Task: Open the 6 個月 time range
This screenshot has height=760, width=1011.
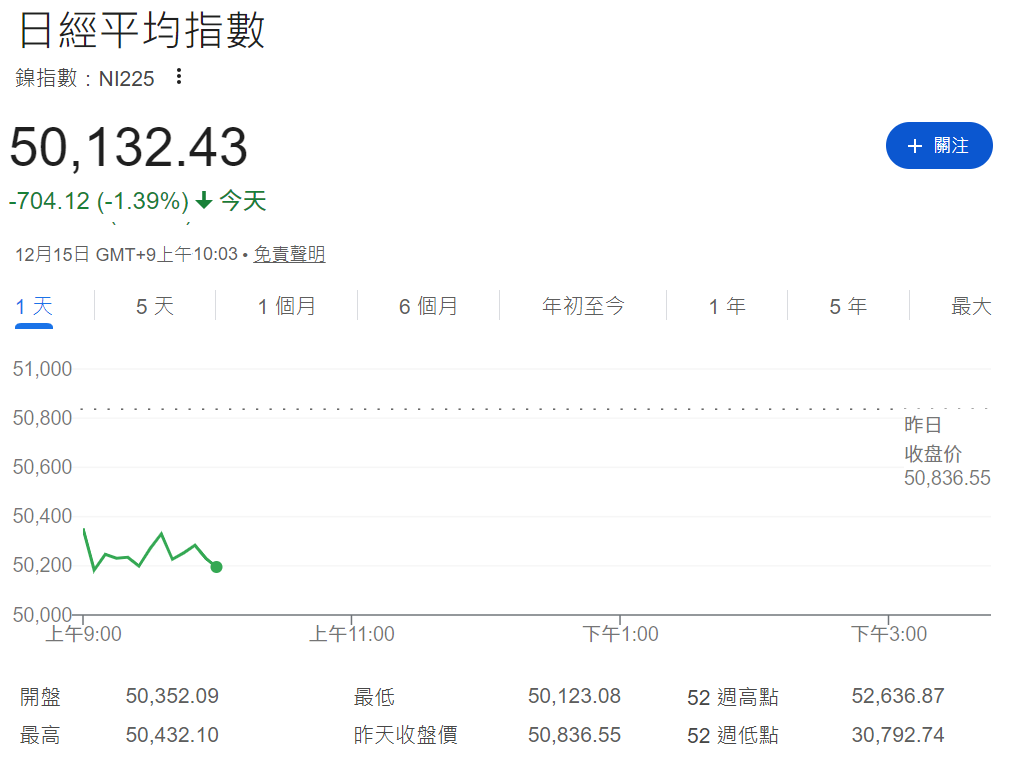Action: click(427, 306)
